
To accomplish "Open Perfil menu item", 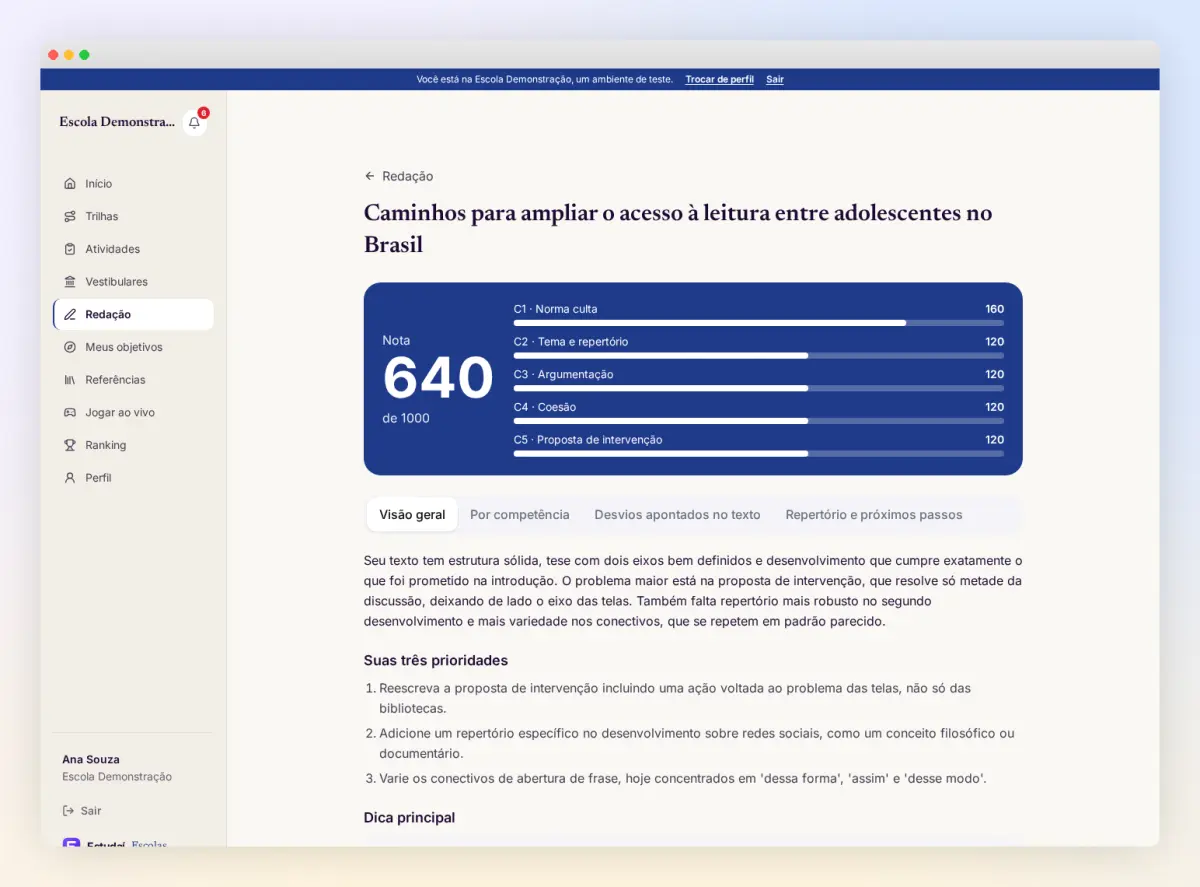I will (x=133, y=478).
